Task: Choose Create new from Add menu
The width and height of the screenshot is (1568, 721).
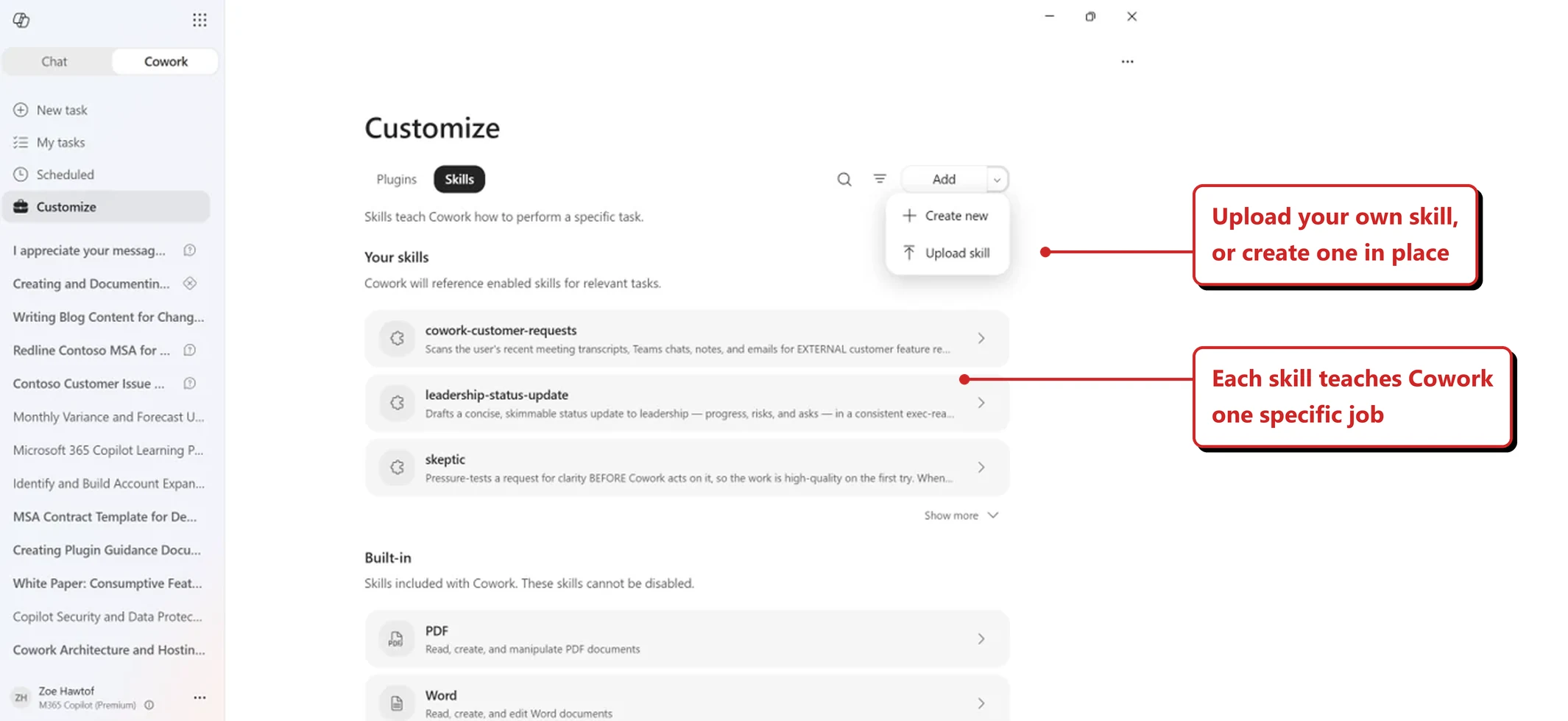Action: [947, 216]
